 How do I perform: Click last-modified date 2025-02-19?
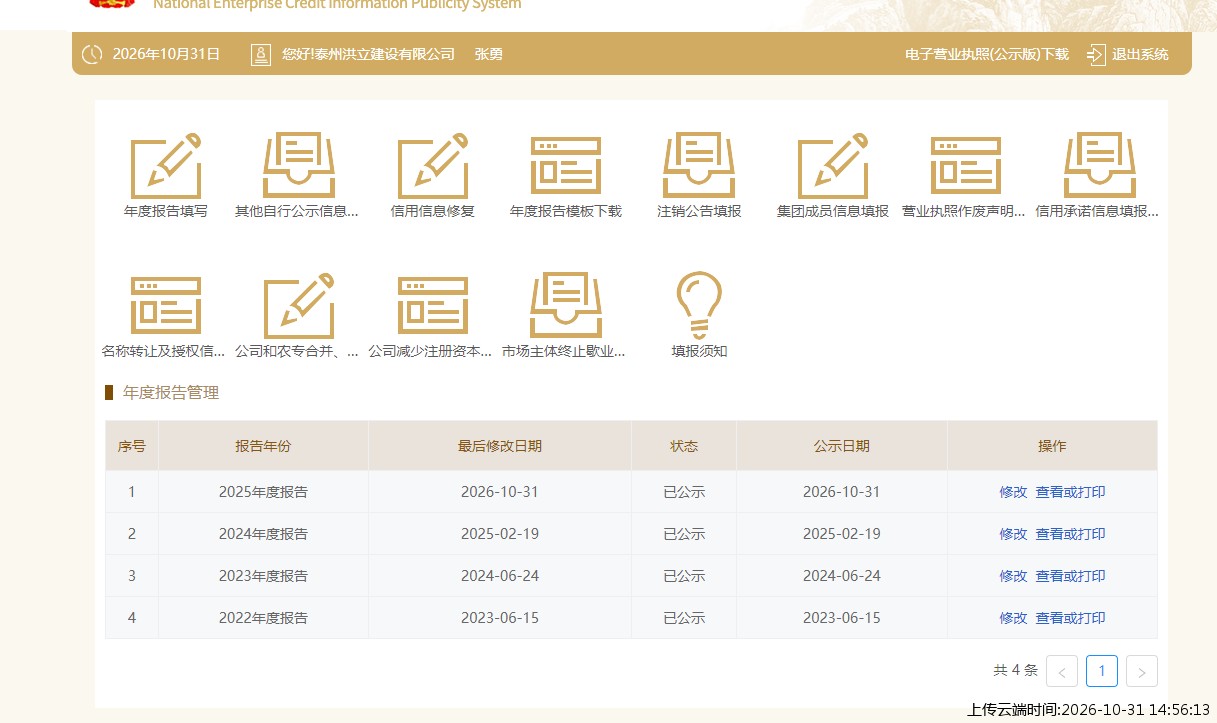click(x=500, y=534)
